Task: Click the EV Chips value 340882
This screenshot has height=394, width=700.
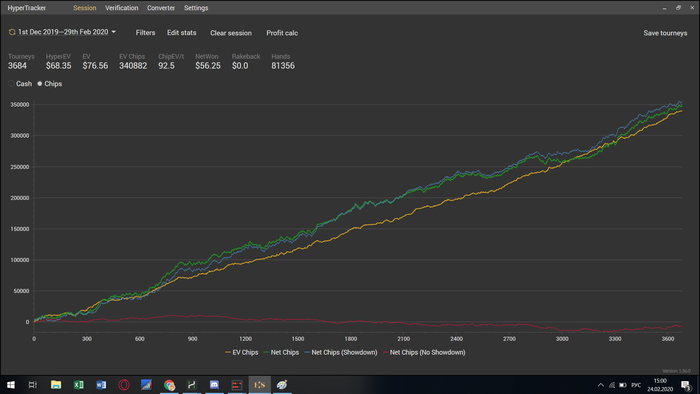Action: tap(133, 66)
